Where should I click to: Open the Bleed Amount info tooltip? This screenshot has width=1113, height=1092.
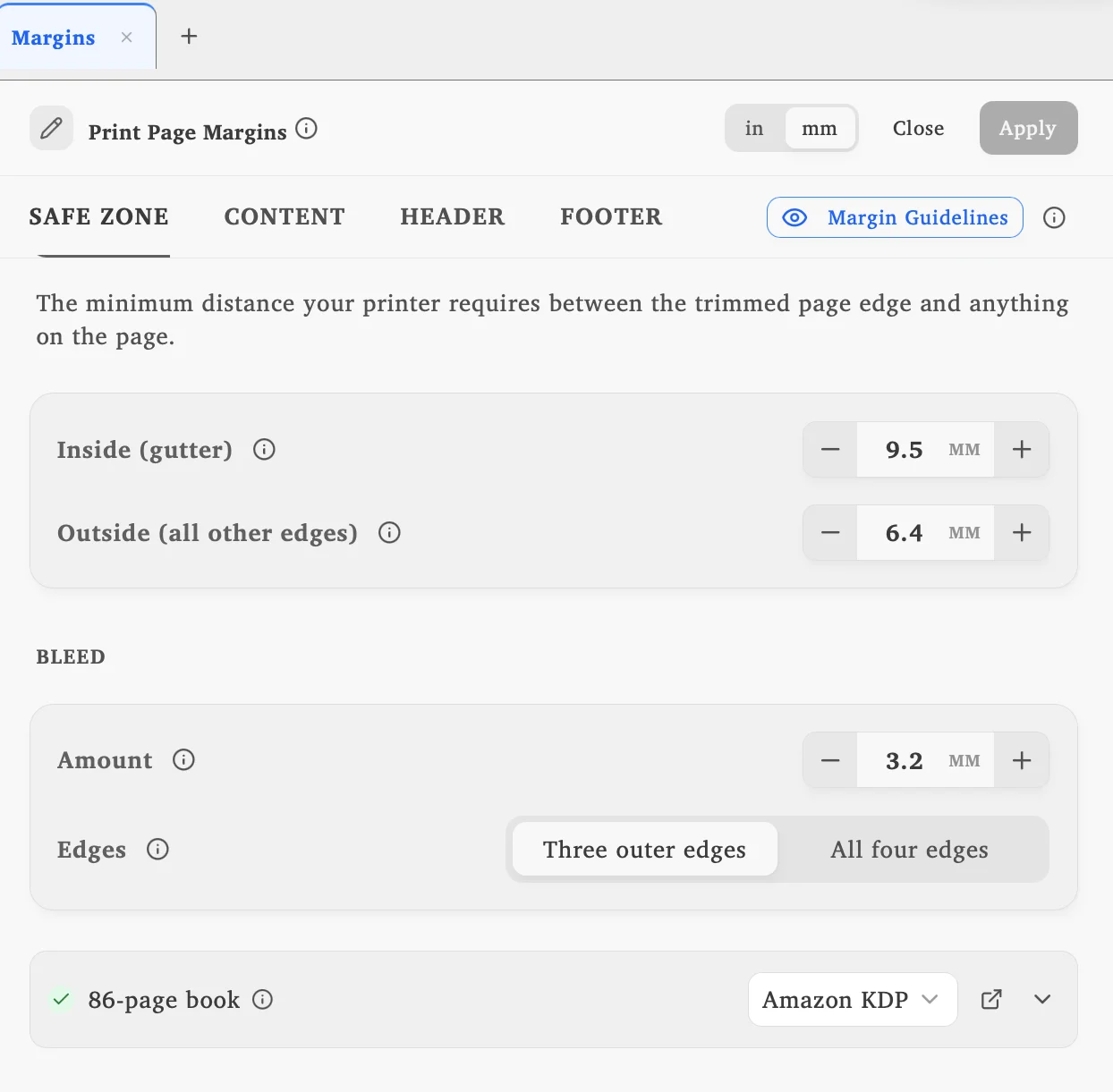[x=183, y=759]
